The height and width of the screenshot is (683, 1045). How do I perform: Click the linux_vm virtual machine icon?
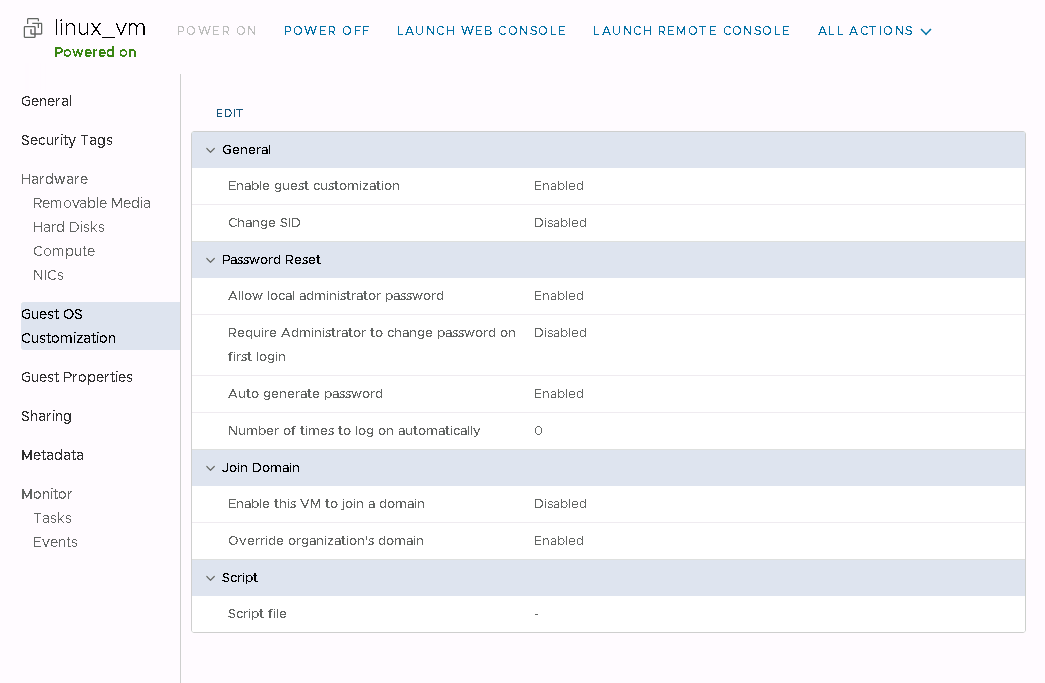click(33, 28)
